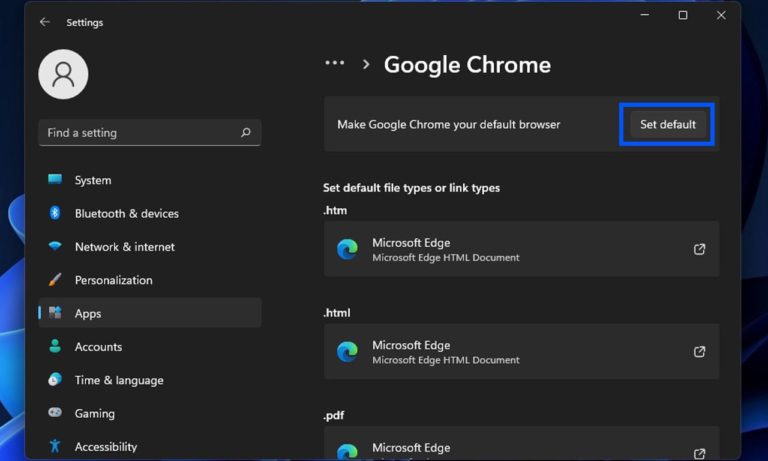Click the external link icon in .htm row
The width and height of the screenshot is (768, 461).
(699, 249)
